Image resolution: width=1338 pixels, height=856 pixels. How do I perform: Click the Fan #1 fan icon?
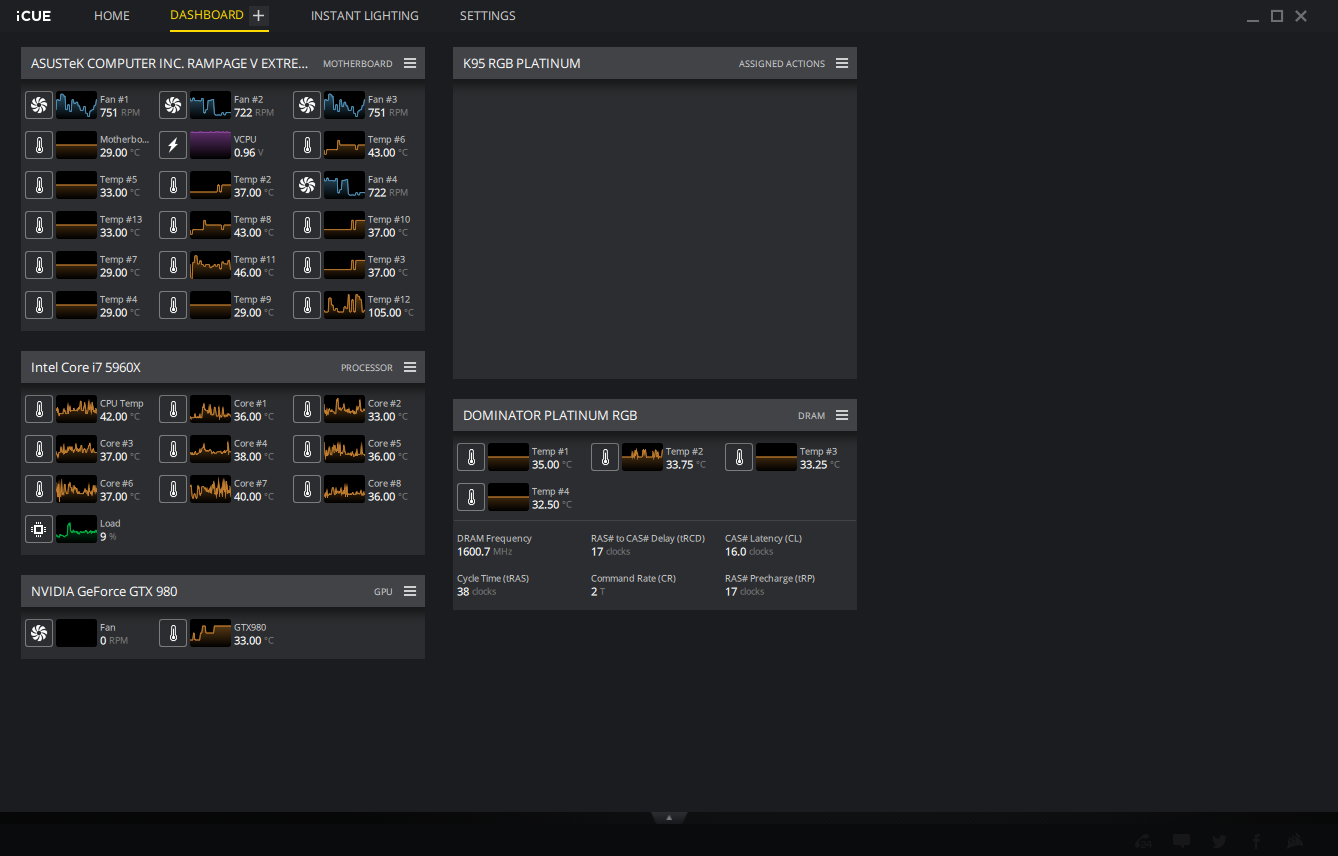coord(39,105)
